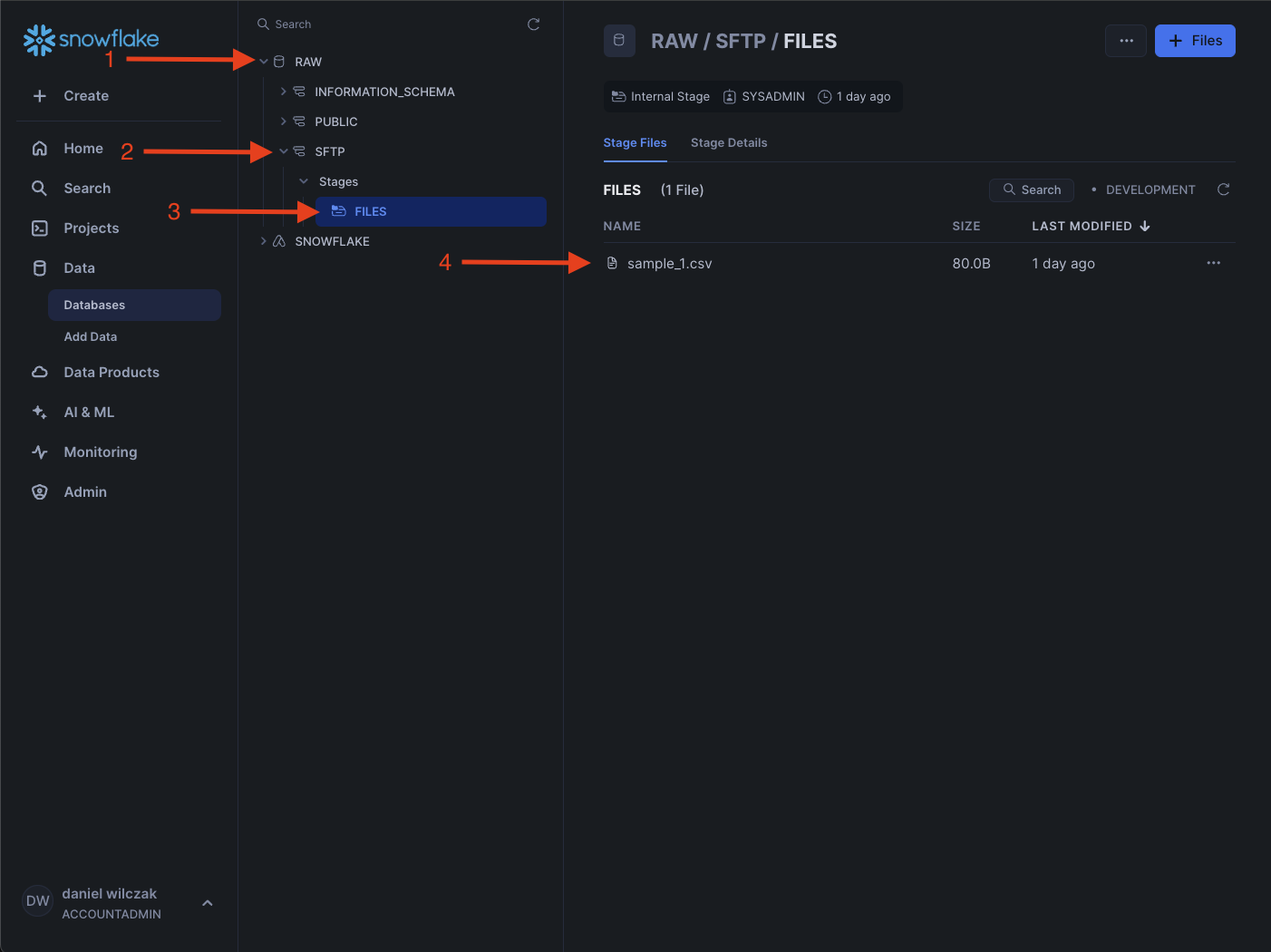
Task: Open the user account menu chevron
Action: [x=208, y=903]
